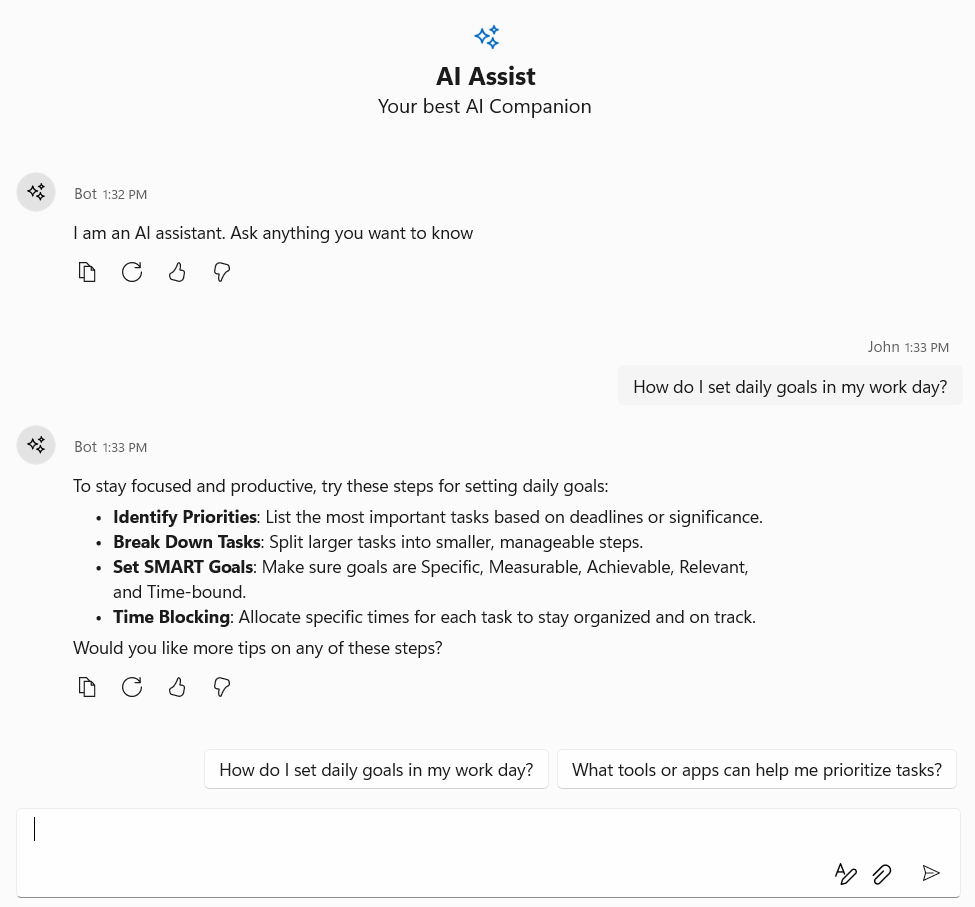Image resolution: width=975 pixels, height=907 pixels.
Task: Copy the daily goals response
Action: click(x=87, y=687)
